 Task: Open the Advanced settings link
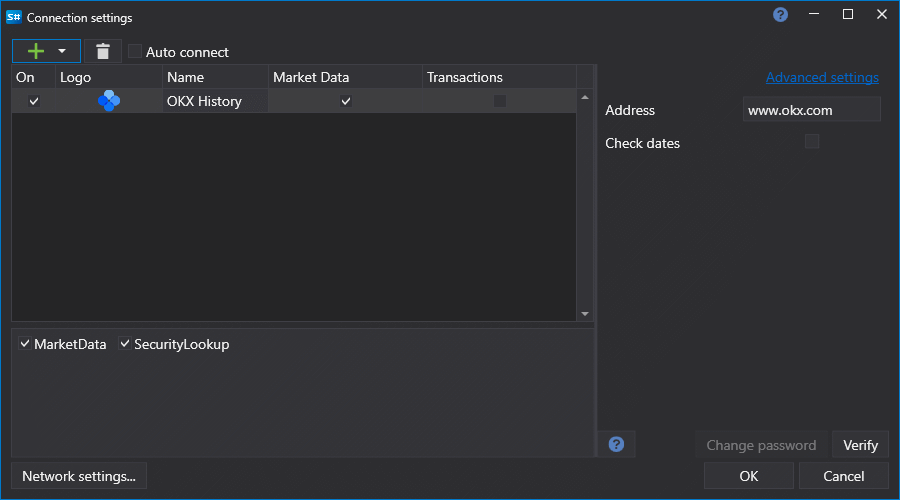(822, 77)
